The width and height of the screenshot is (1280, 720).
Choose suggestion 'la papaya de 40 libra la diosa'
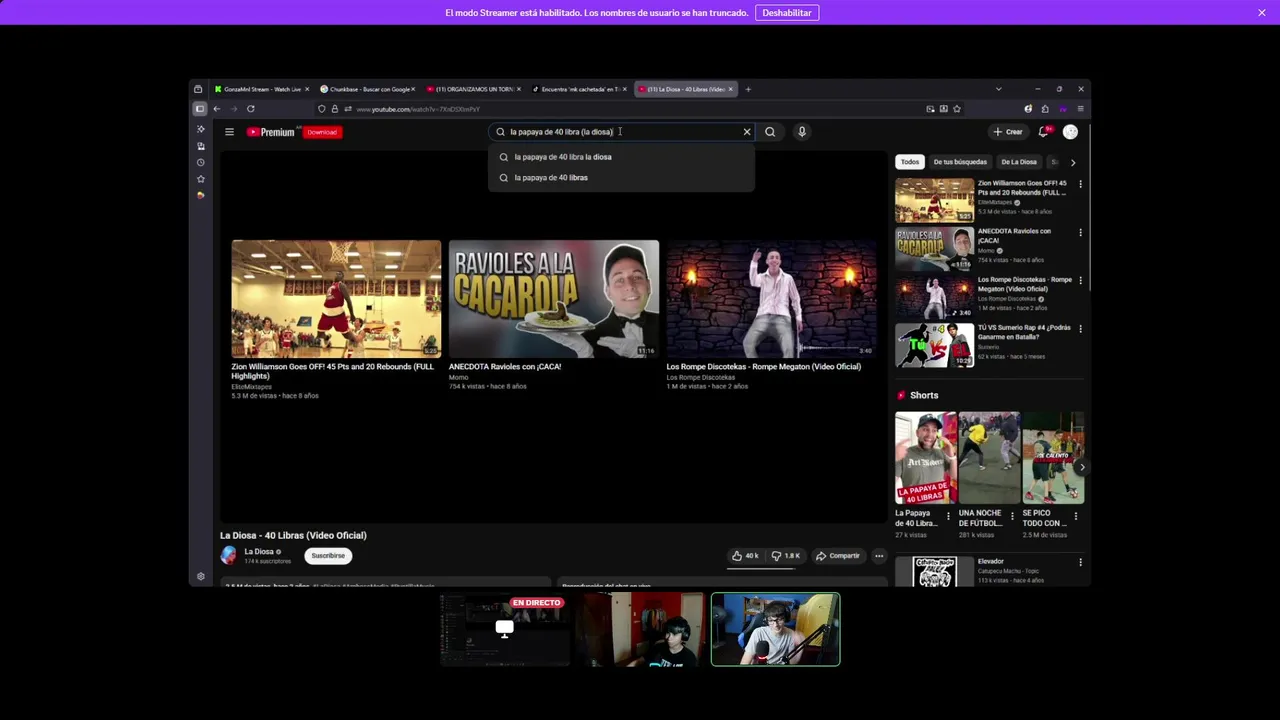pyautogui.click(x=621, y=157)
